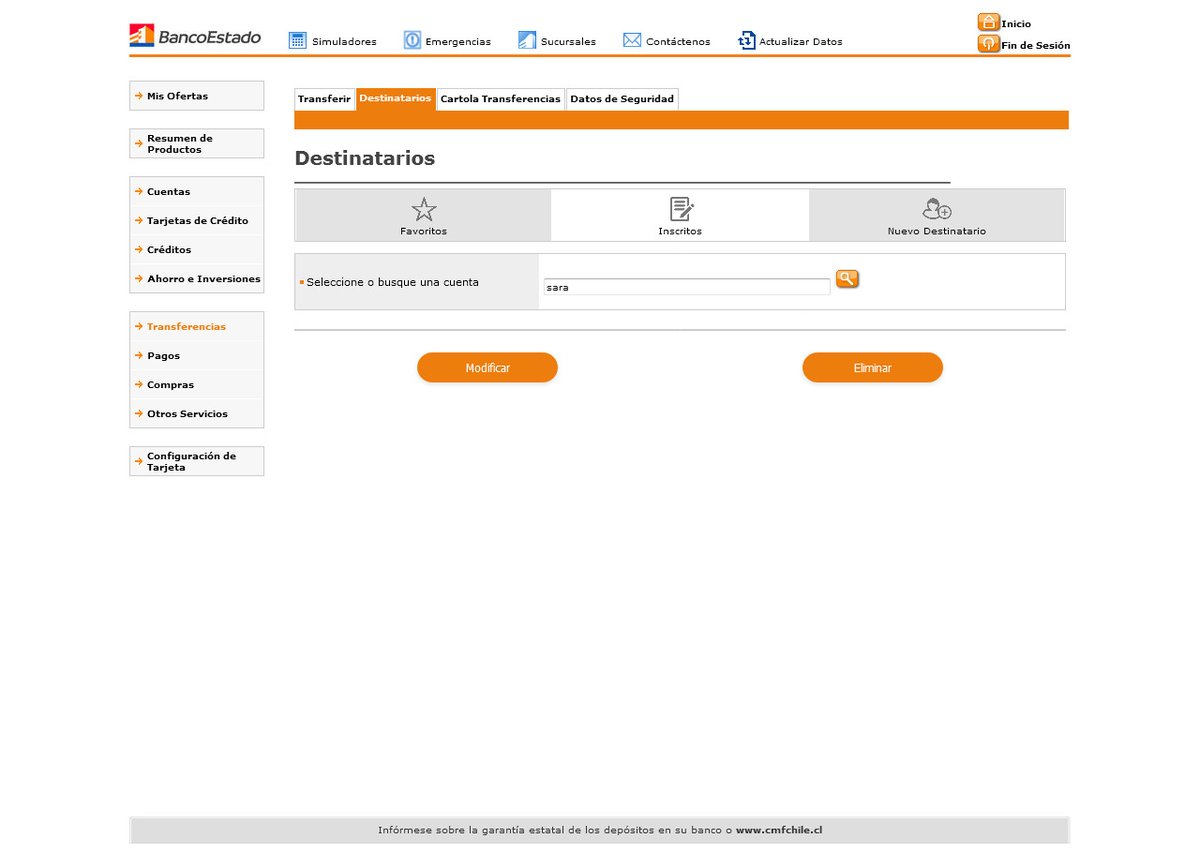Click the Sucursales link text

568,42
